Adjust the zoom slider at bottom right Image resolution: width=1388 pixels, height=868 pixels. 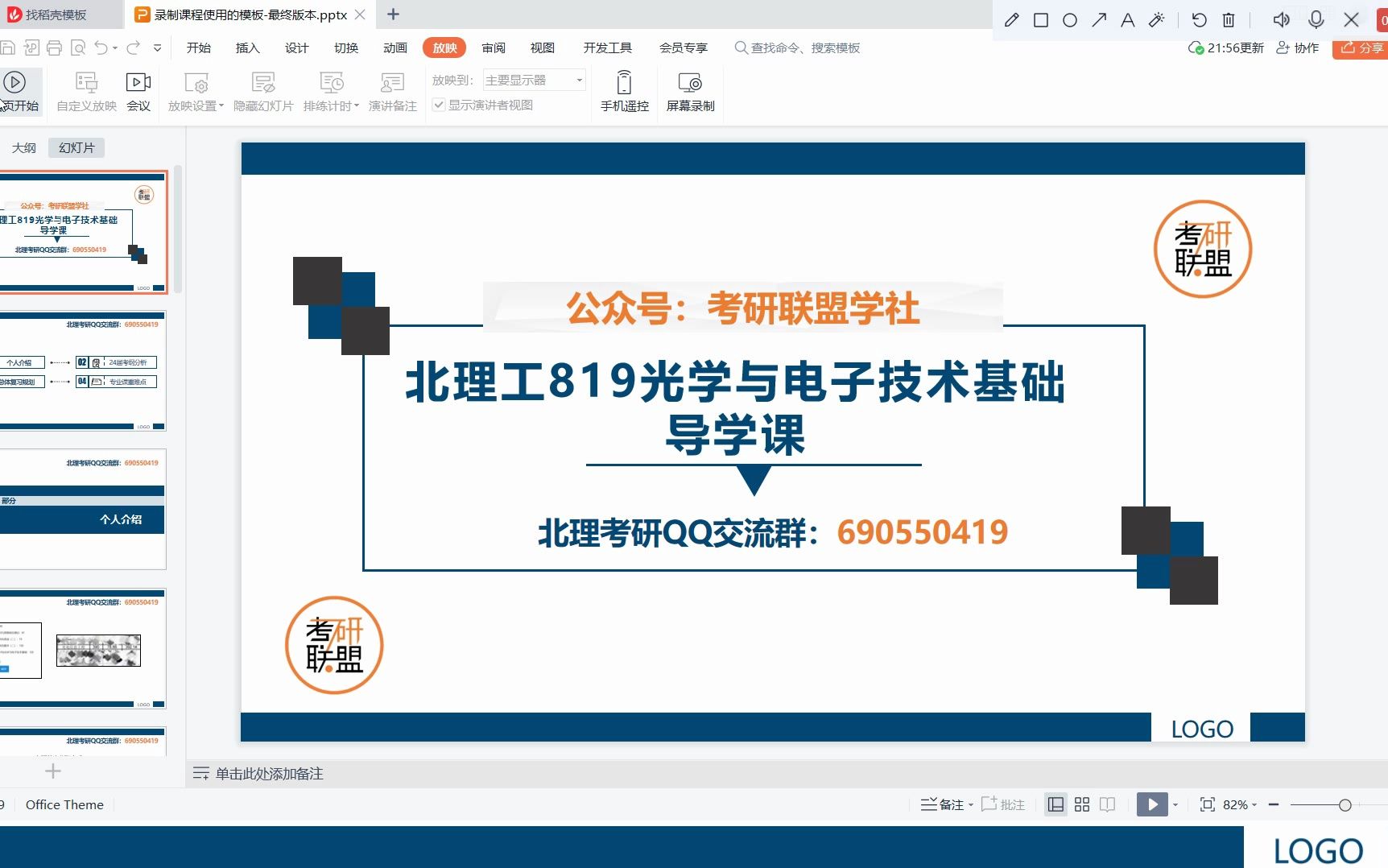[1346, 804]
